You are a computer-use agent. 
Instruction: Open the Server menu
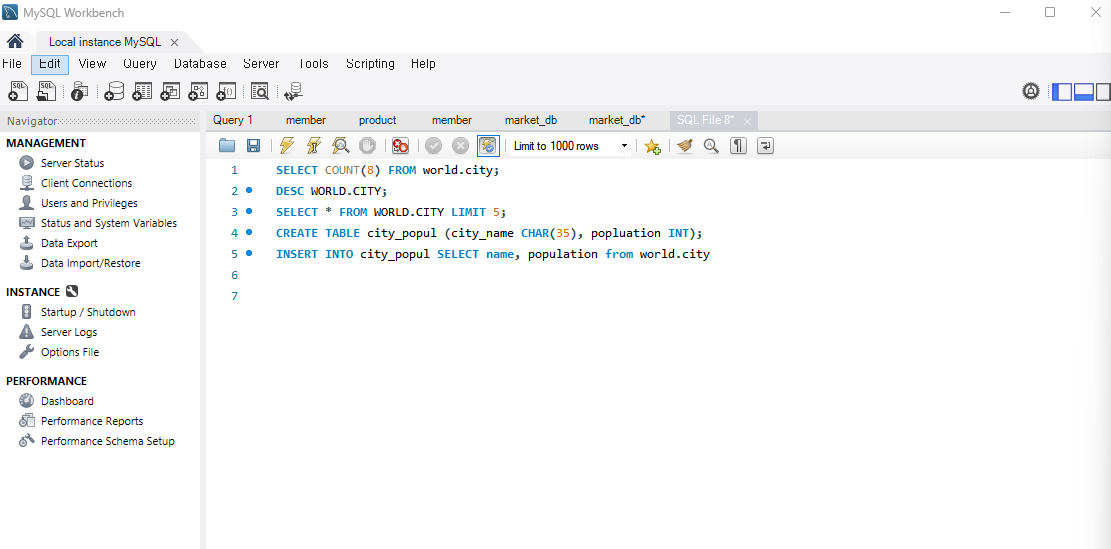(261, 64)
